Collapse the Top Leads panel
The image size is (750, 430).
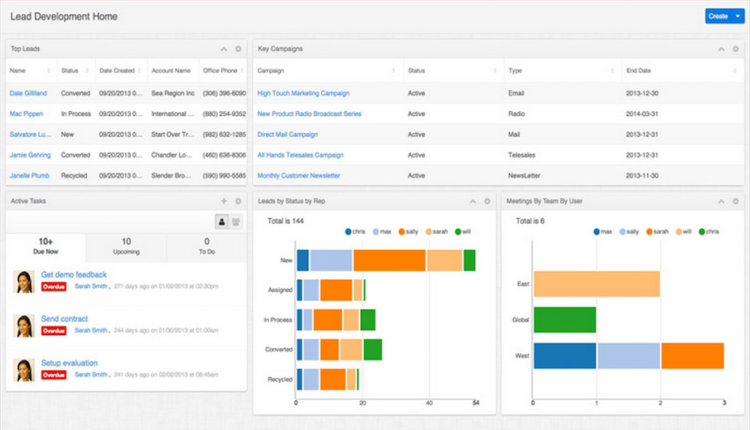[223, 48]
